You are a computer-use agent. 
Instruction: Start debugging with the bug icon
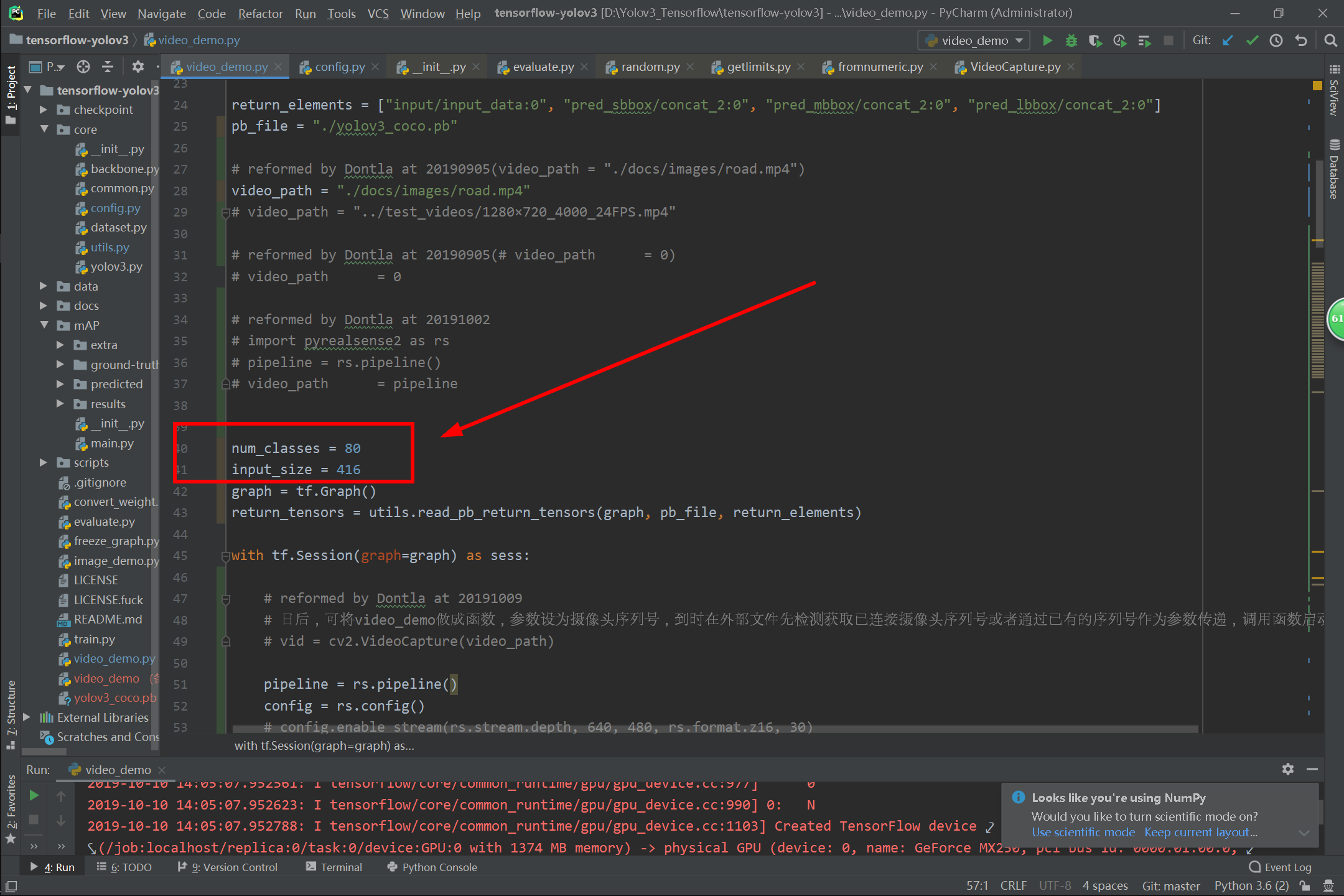pyautogui.click(x=1071, y=40)
